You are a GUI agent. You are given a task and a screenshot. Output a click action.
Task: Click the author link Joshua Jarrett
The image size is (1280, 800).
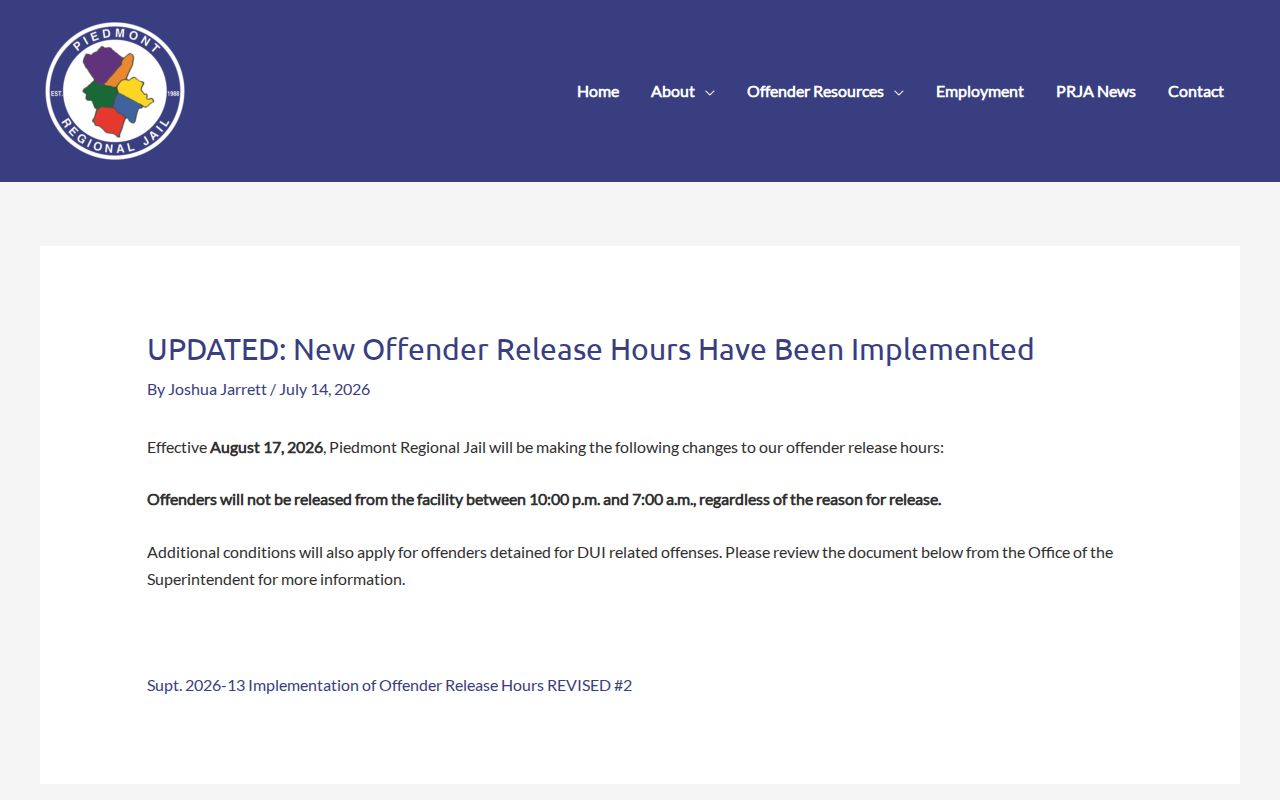point(217,389)
